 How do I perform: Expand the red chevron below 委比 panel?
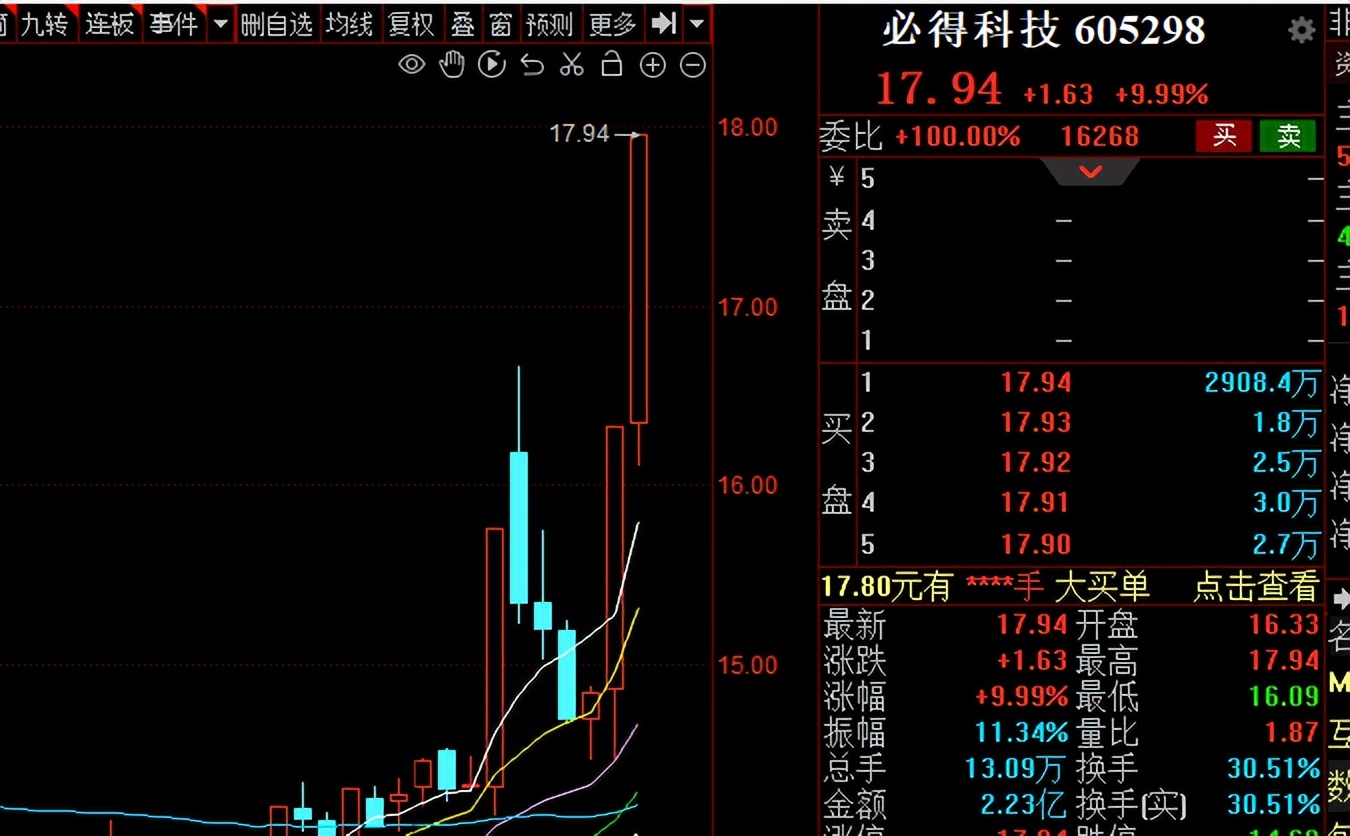click(x=1090, y=172)
